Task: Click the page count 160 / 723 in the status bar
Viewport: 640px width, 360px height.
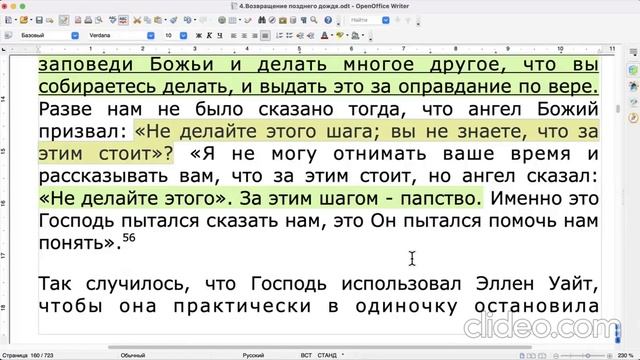Action: point(27,356)
